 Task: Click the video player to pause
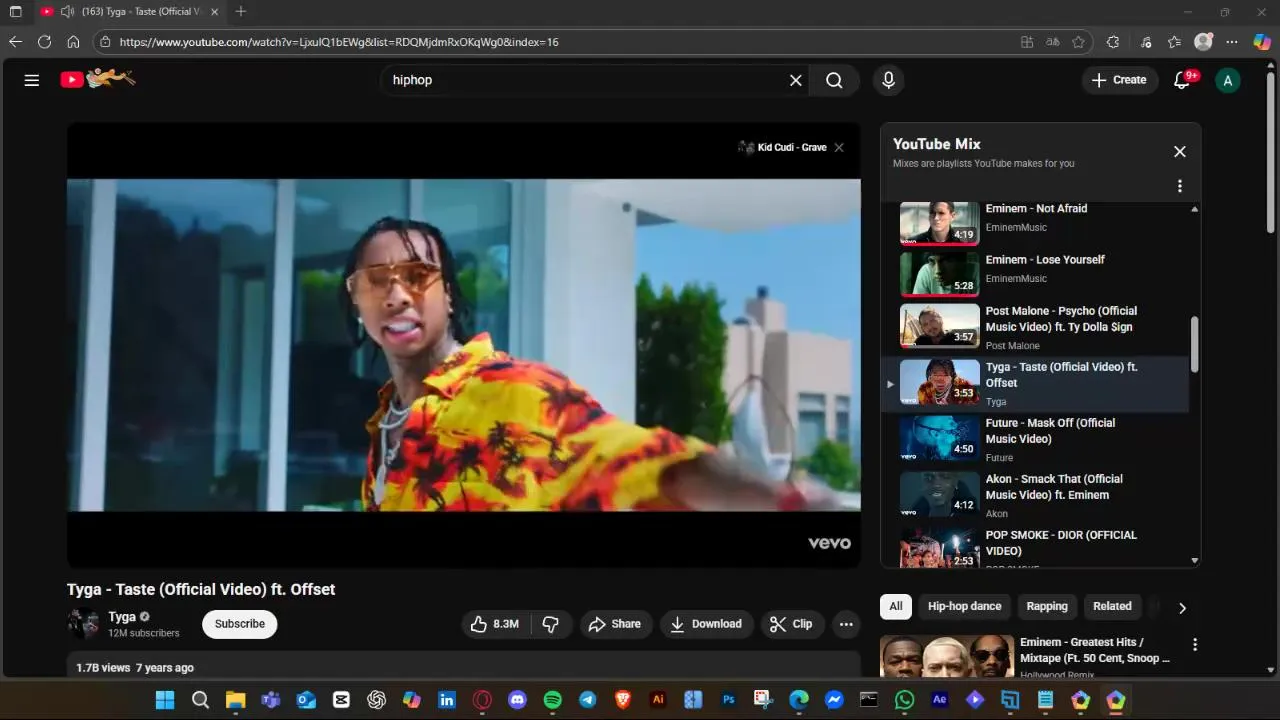coord(463,345)
